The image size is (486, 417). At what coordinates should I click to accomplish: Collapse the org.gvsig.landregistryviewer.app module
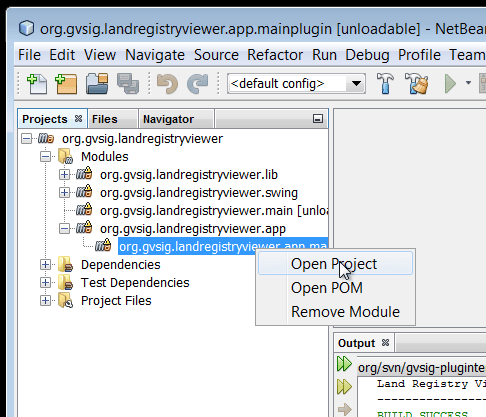point(64,228)
